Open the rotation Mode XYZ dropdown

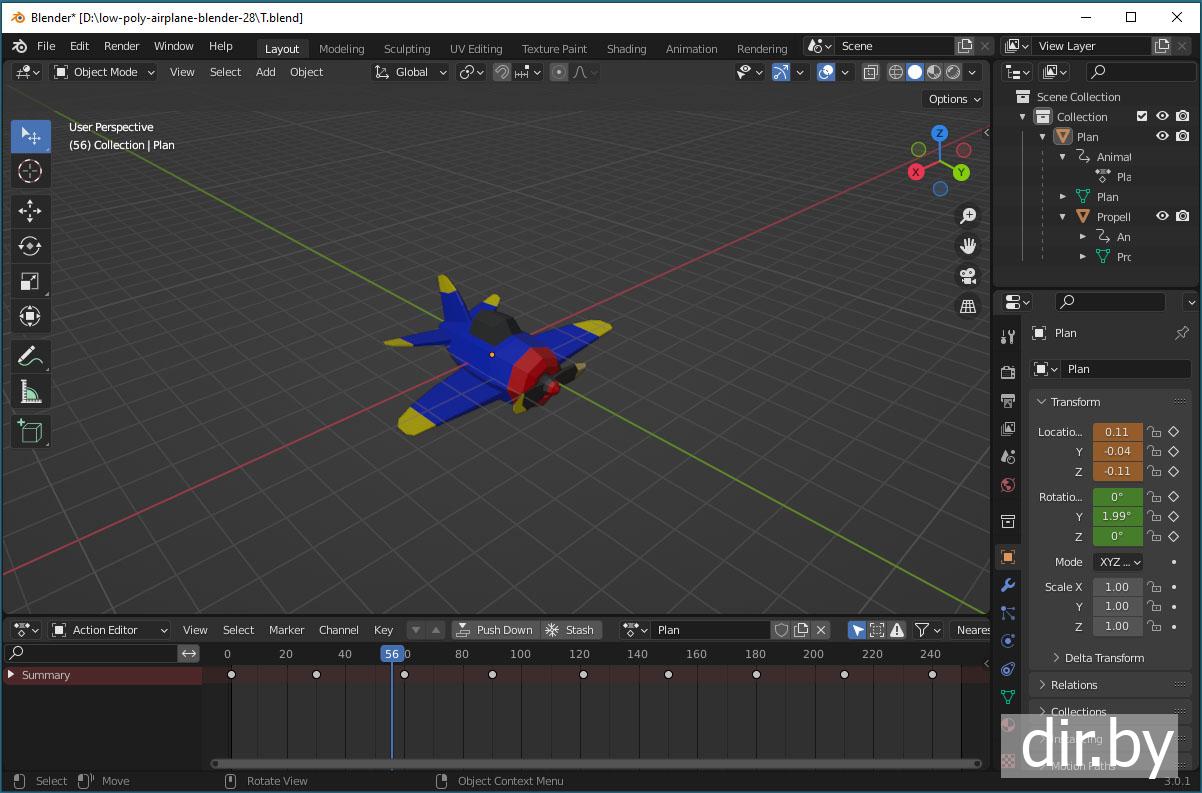click(x=1118, y=562)
